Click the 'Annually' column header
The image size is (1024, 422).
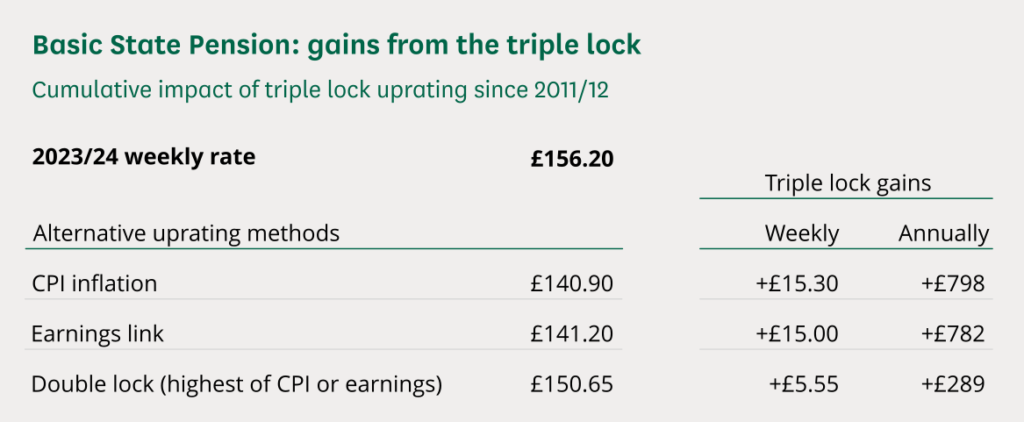pos(943,234)
